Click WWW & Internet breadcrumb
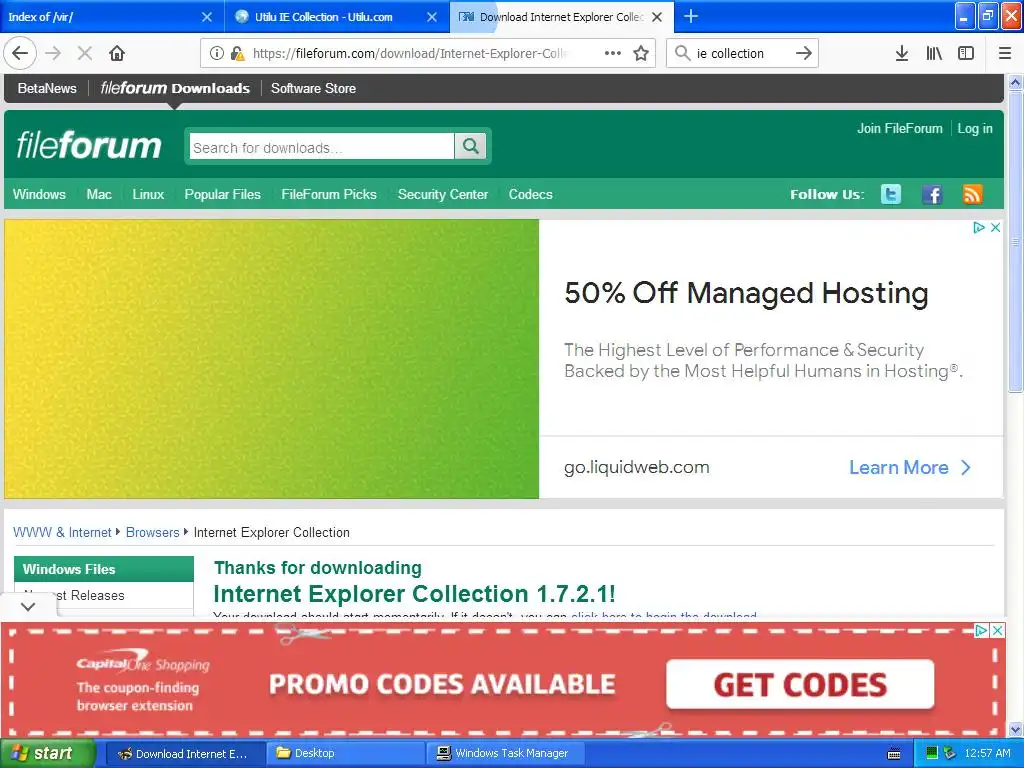The width and height of the screenshot is (1024, 768). pyautogui.click(x=62, y=532)
